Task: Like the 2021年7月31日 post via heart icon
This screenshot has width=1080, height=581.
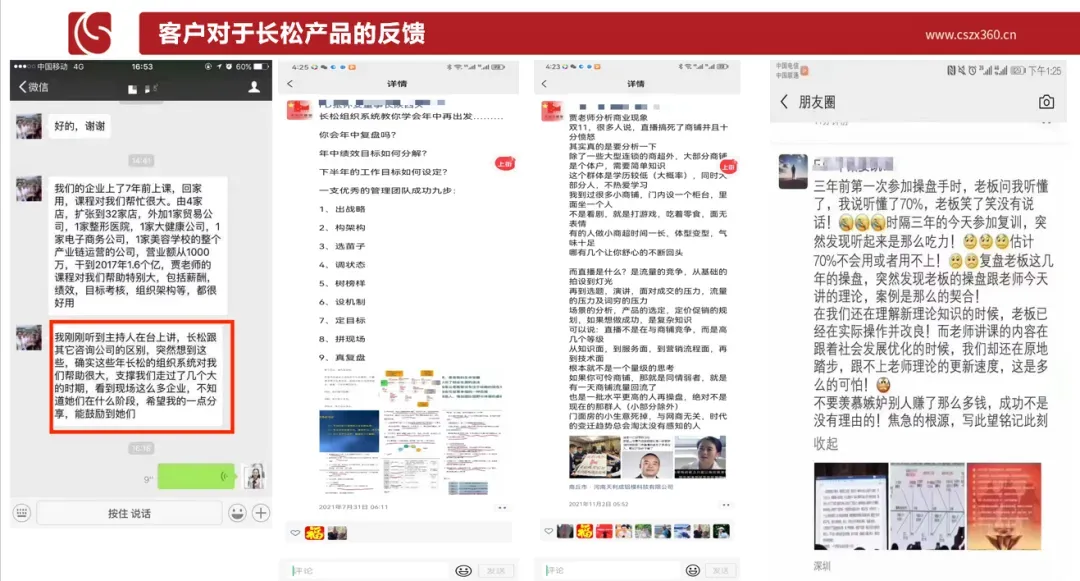Action: pos(295,533)
